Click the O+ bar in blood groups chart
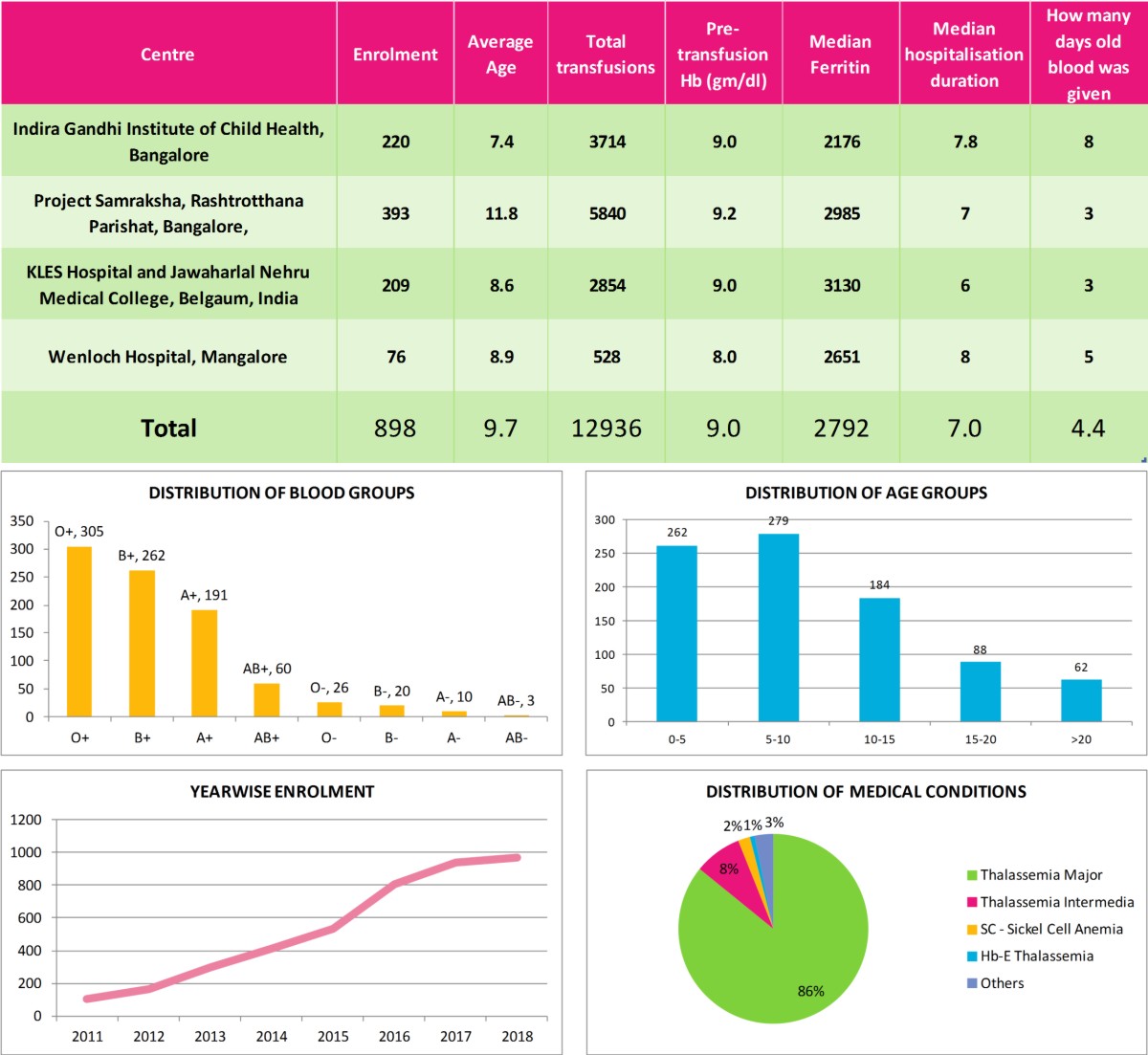This screenshot has height=1055, width=1148. coord(79,631)
